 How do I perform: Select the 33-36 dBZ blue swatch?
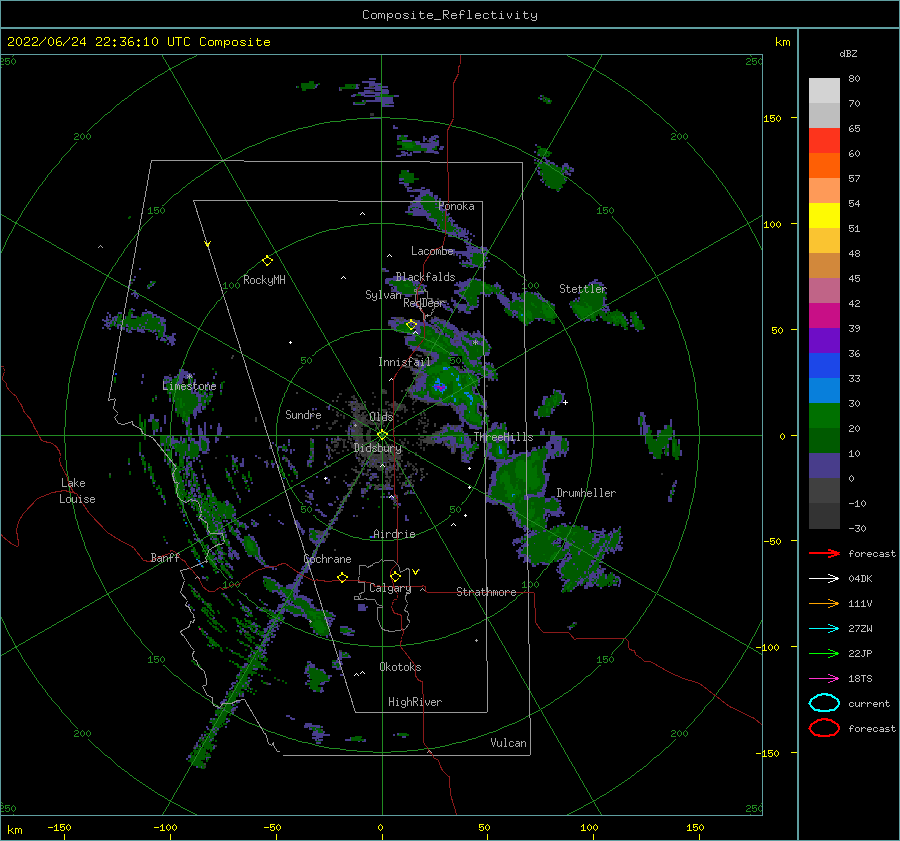click(824, 366)
